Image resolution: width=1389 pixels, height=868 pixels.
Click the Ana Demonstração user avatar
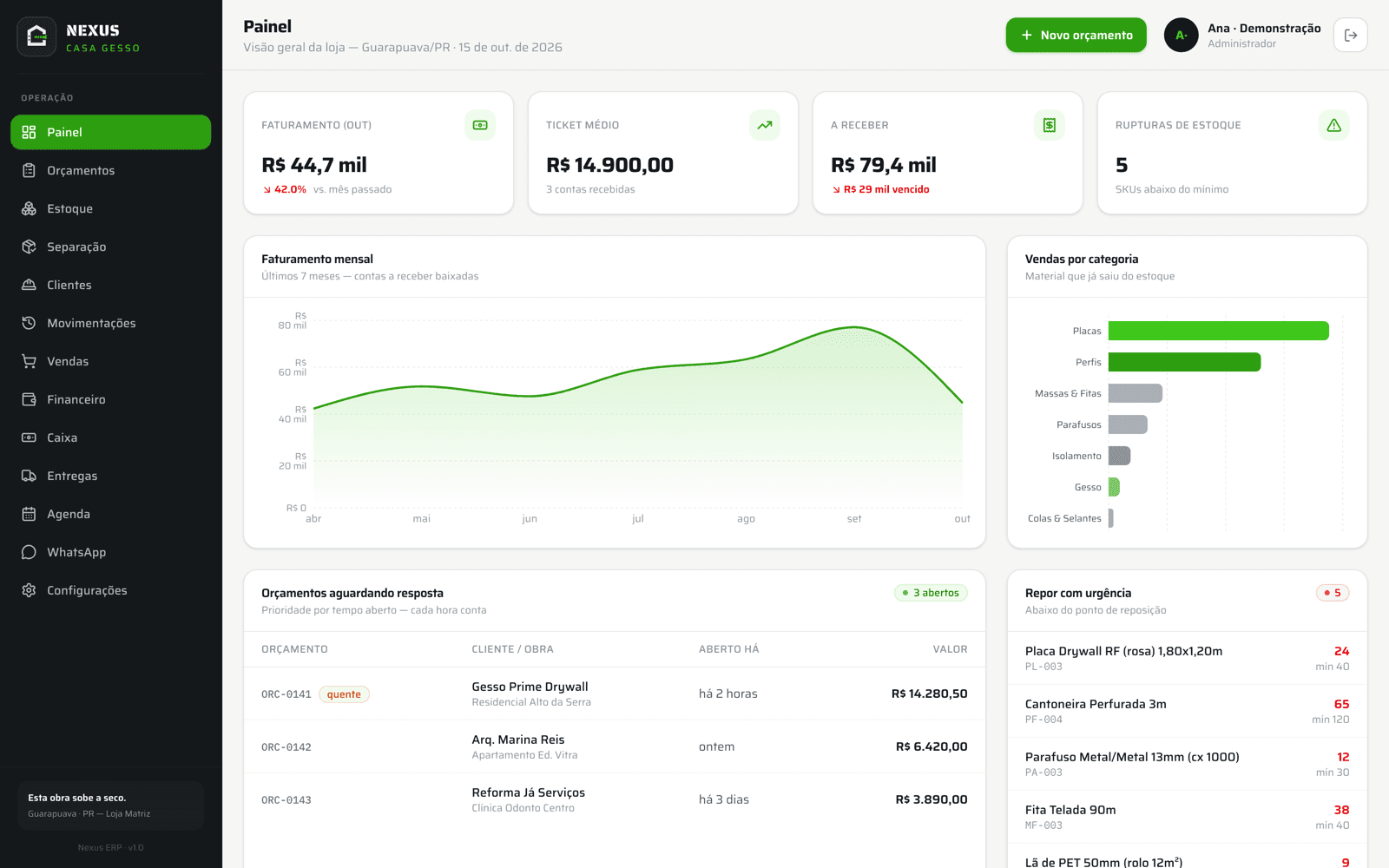pos(1182,36)
